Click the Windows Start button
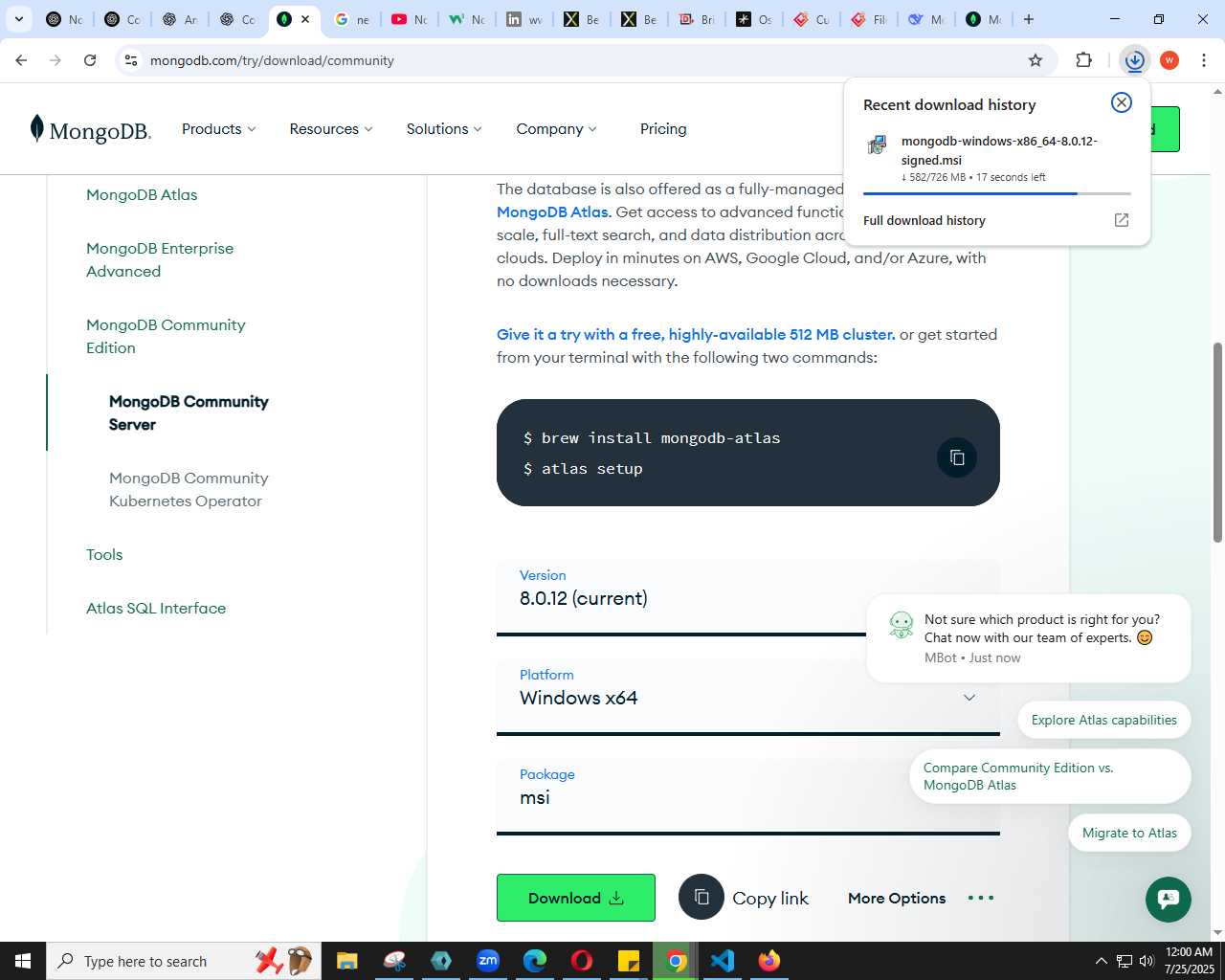The image size is (1225, 980). (23, 961)
